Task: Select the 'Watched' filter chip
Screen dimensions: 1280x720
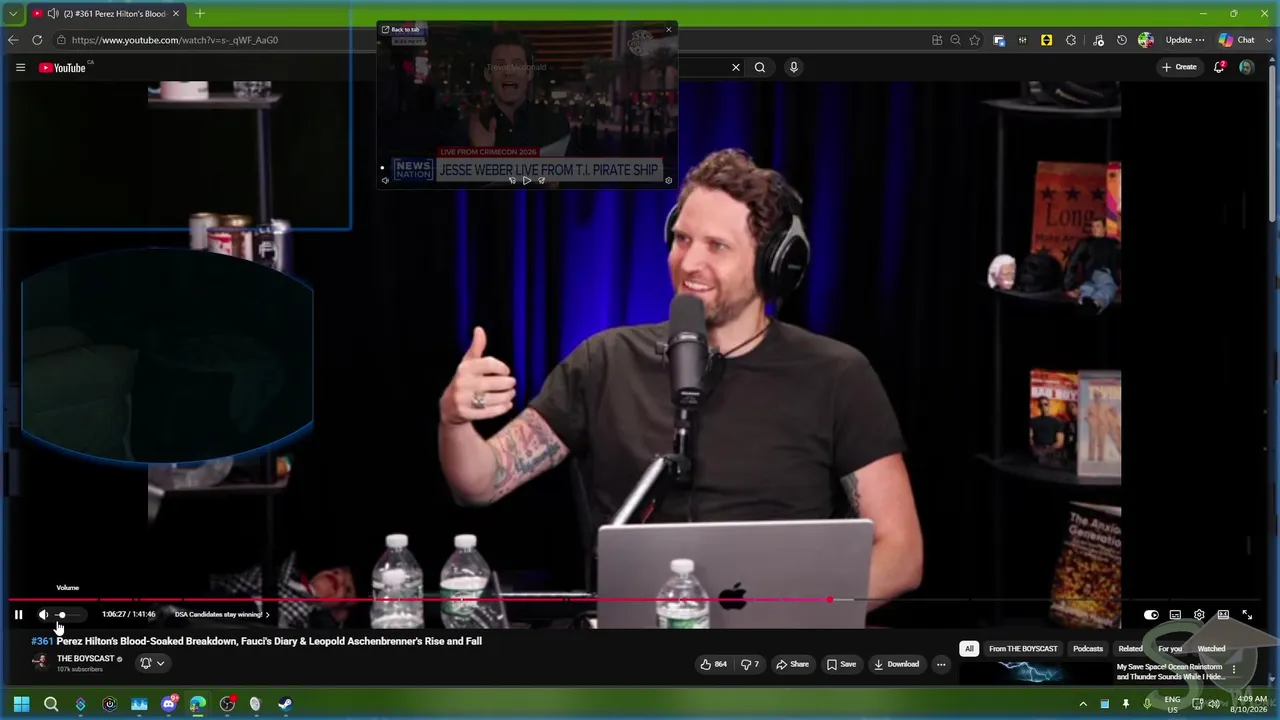Action: (1211, 649)
